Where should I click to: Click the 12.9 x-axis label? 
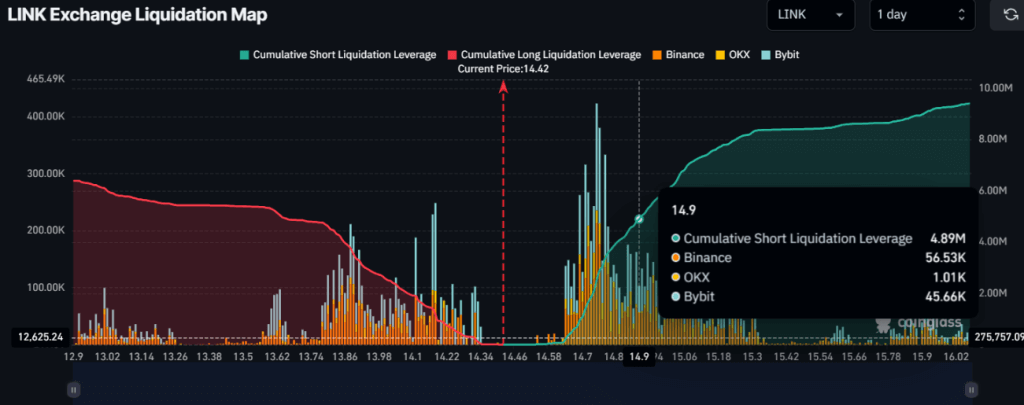(x=73, y=357)
